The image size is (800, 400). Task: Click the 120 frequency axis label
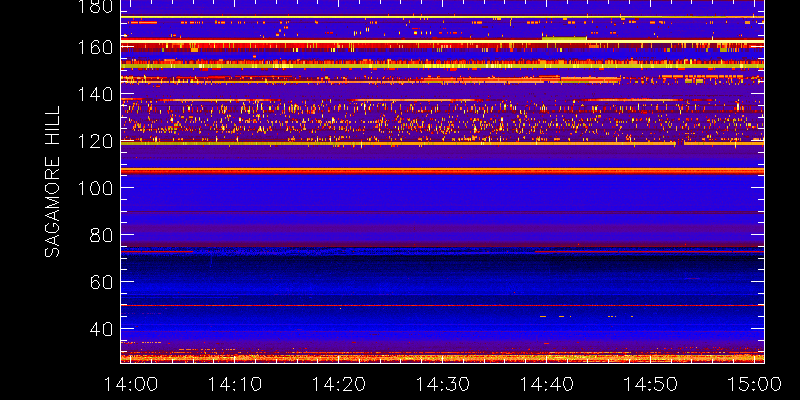point(95,141)
